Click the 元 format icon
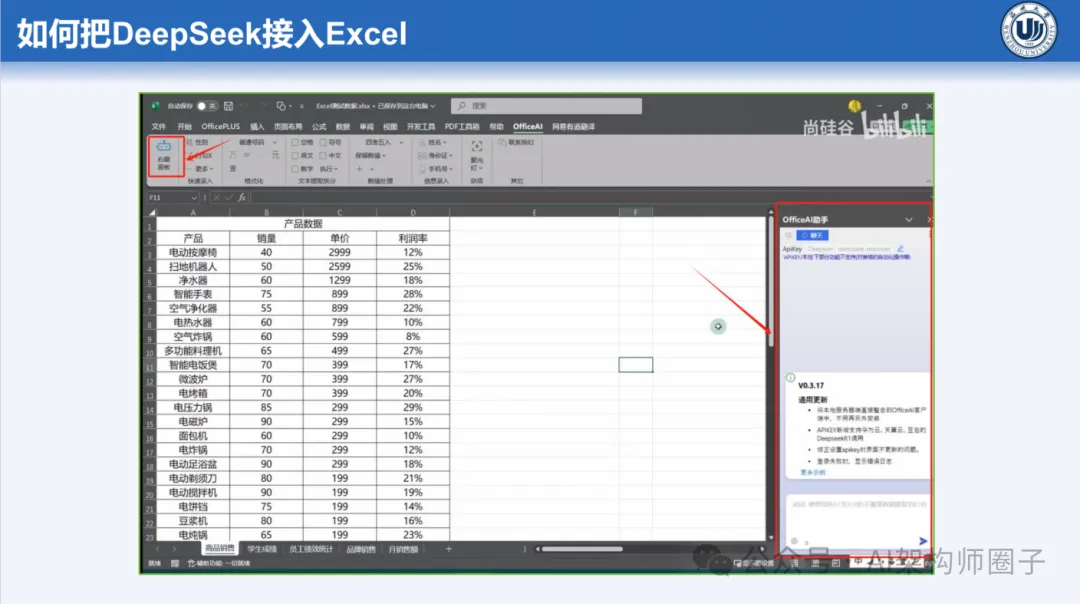Viewport: 1080px width, 604px height. click(275, 156)
